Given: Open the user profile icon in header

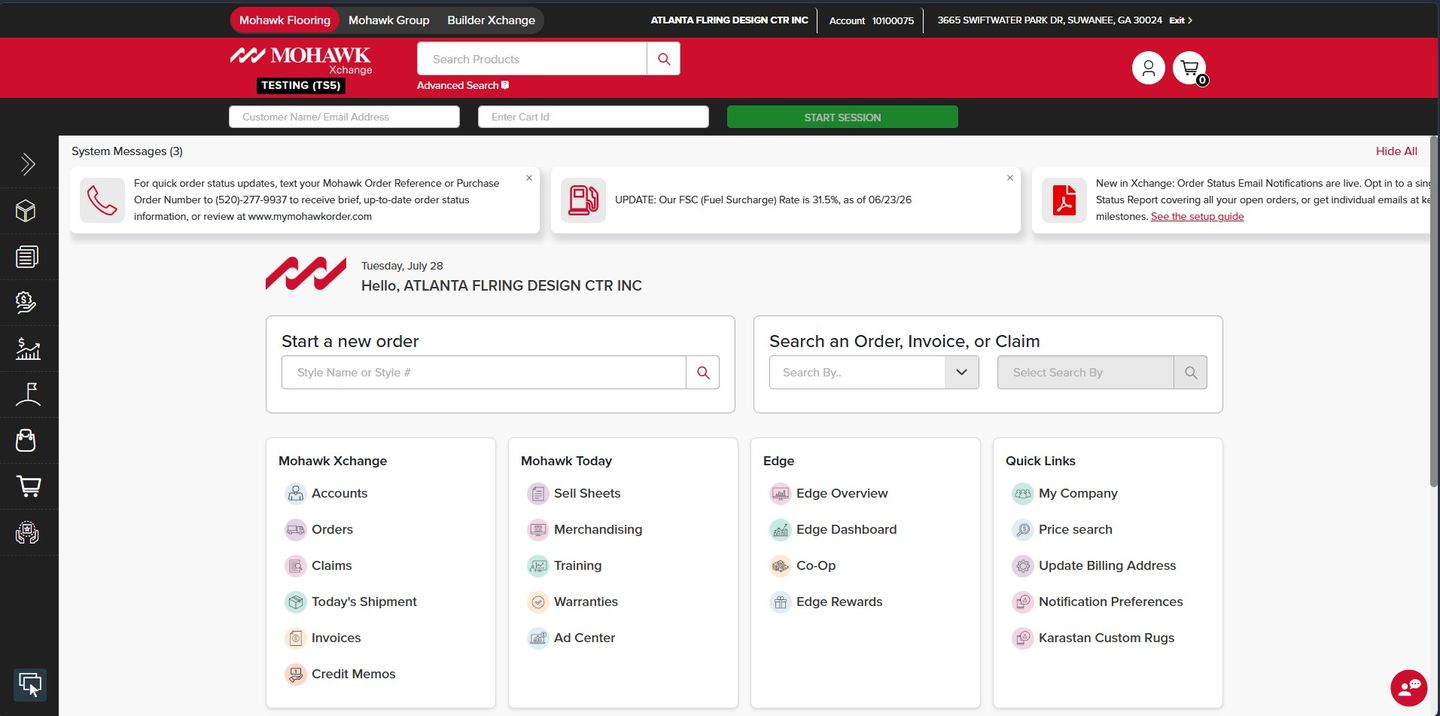Looking at the screenshot, I should 1148,68.
